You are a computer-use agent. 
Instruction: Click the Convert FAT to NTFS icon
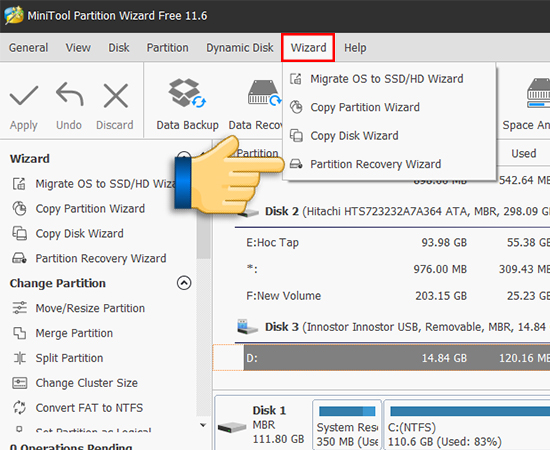click(19, 408)
